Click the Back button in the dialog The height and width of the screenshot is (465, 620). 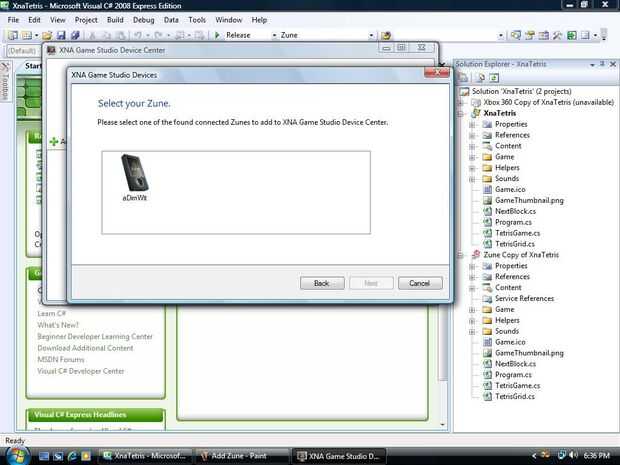pyautogui.click(x=322, y=283)
